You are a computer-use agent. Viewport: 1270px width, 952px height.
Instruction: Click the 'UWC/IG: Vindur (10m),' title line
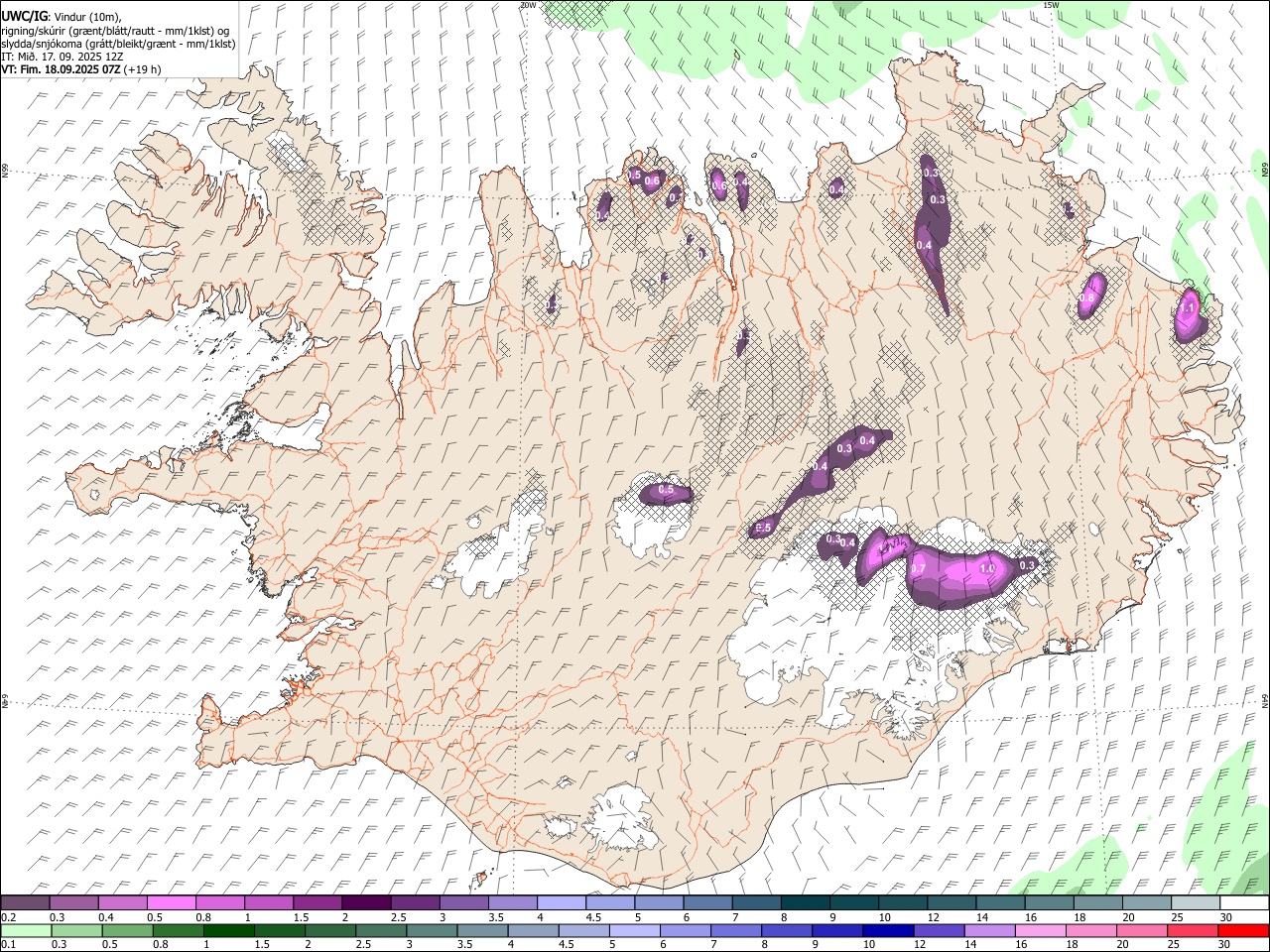click(x=61, y=17)
